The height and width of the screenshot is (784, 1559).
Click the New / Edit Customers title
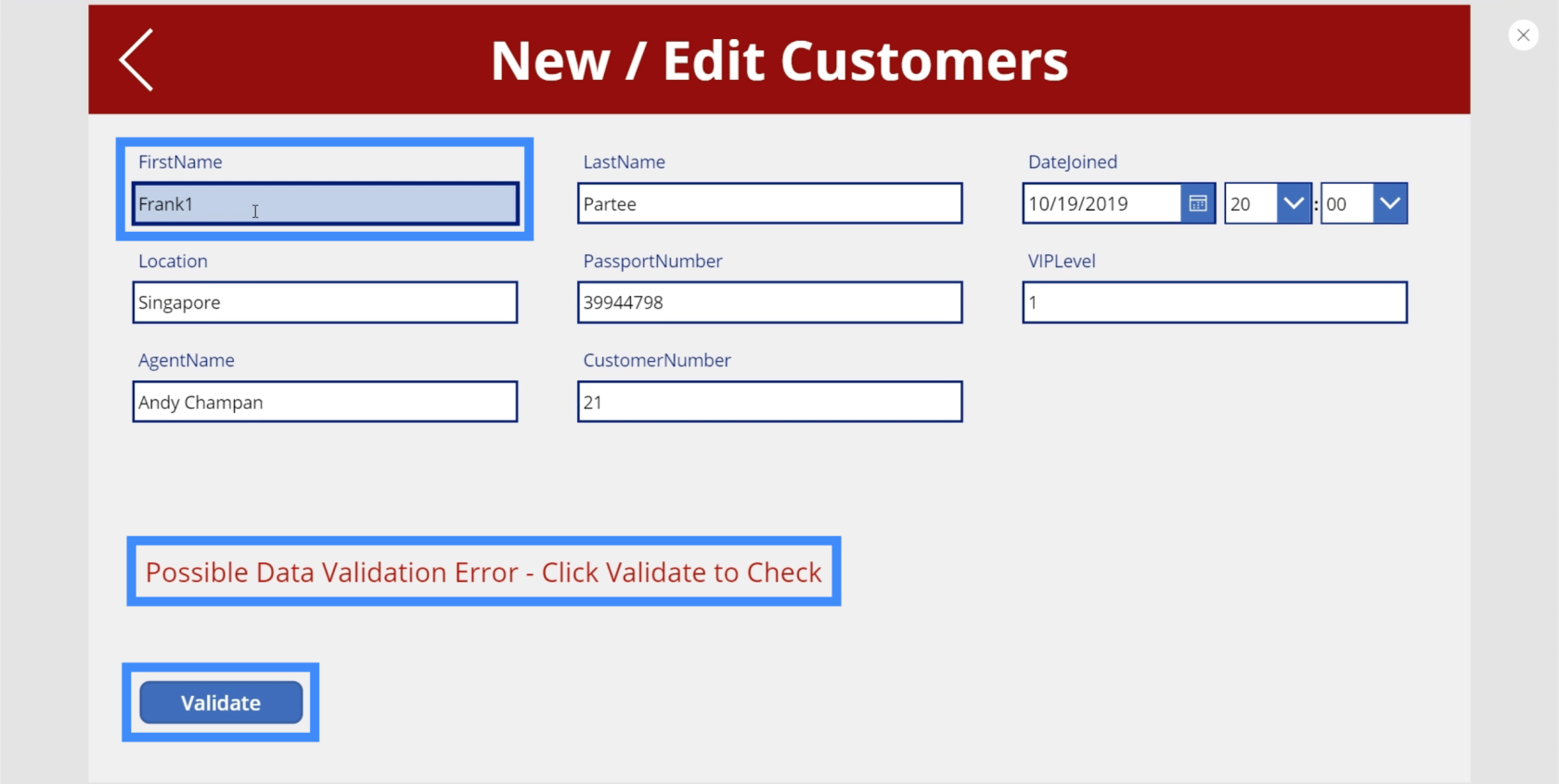(x=779, y=60)
